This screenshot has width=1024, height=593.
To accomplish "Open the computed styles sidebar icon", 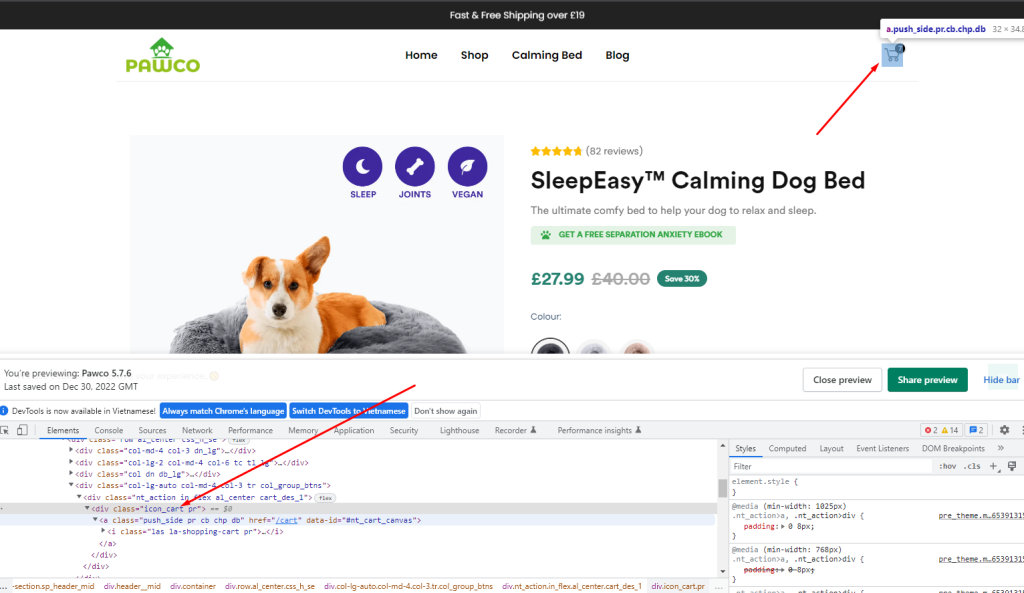I will (x=1012, y=466).
